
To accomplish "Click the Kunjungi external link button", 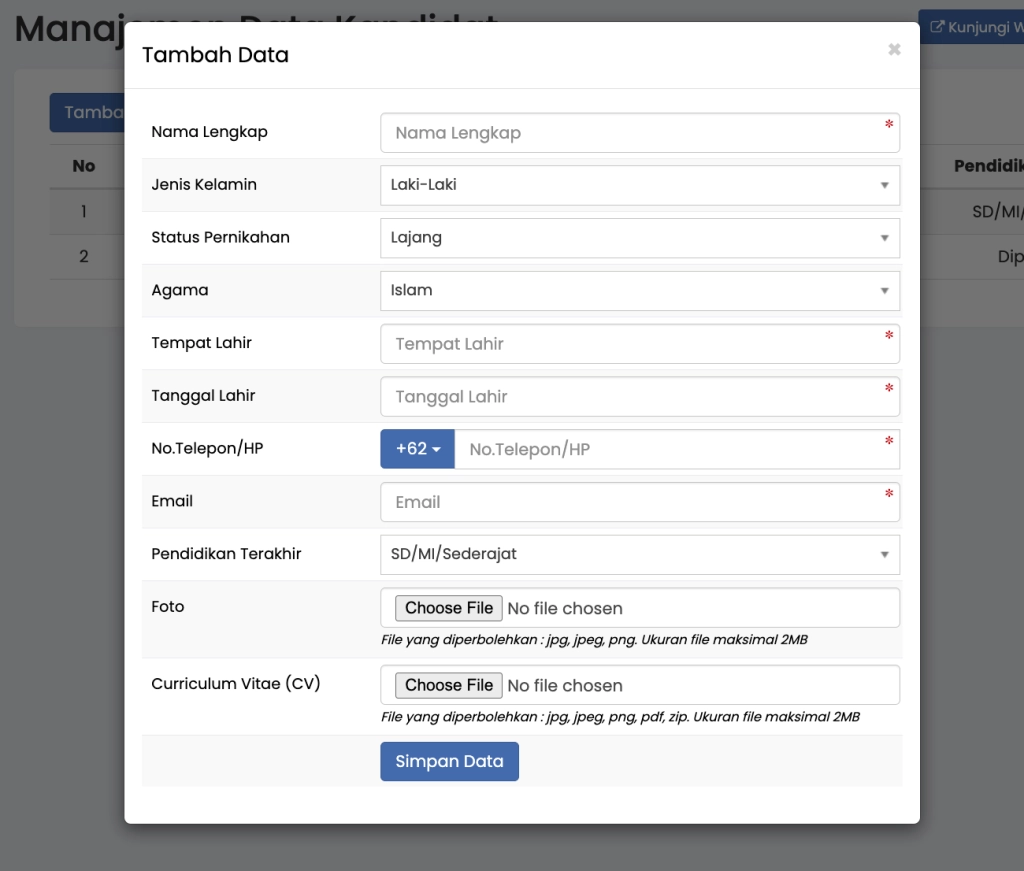I will (x=974, y=27).
